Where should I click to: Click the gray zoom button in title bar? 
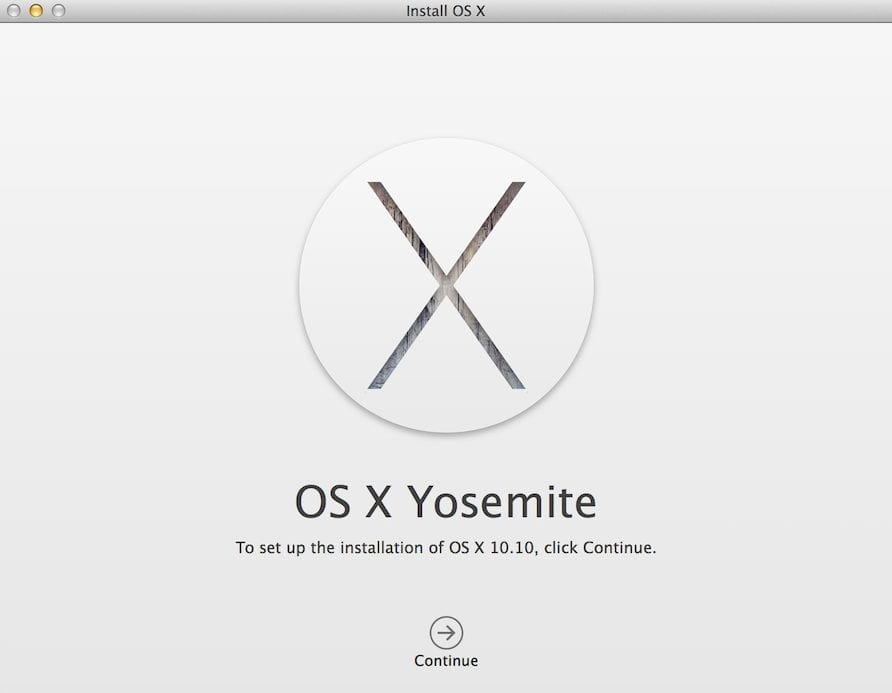tap(58, 11)
